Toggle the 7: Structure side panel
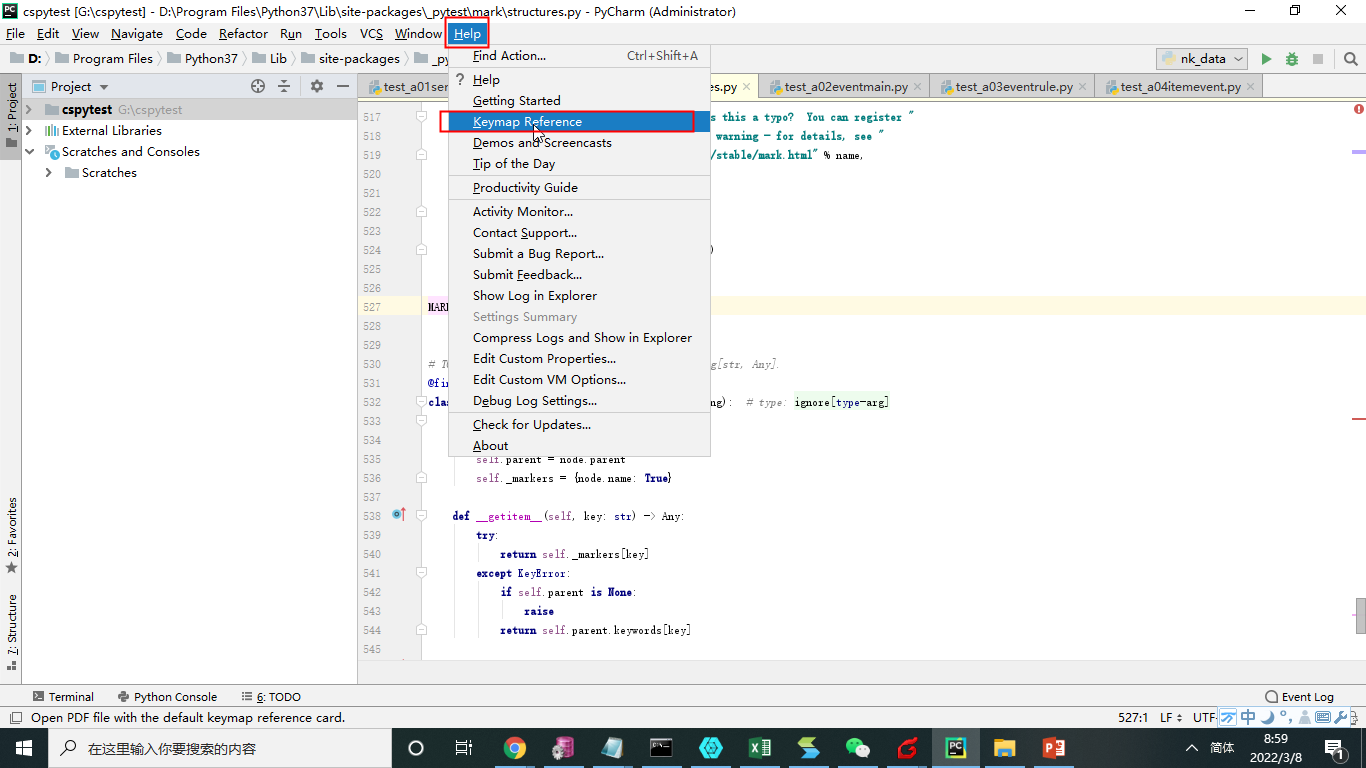Viewport: 1366px width, 768px height. [x=12, y=625]
